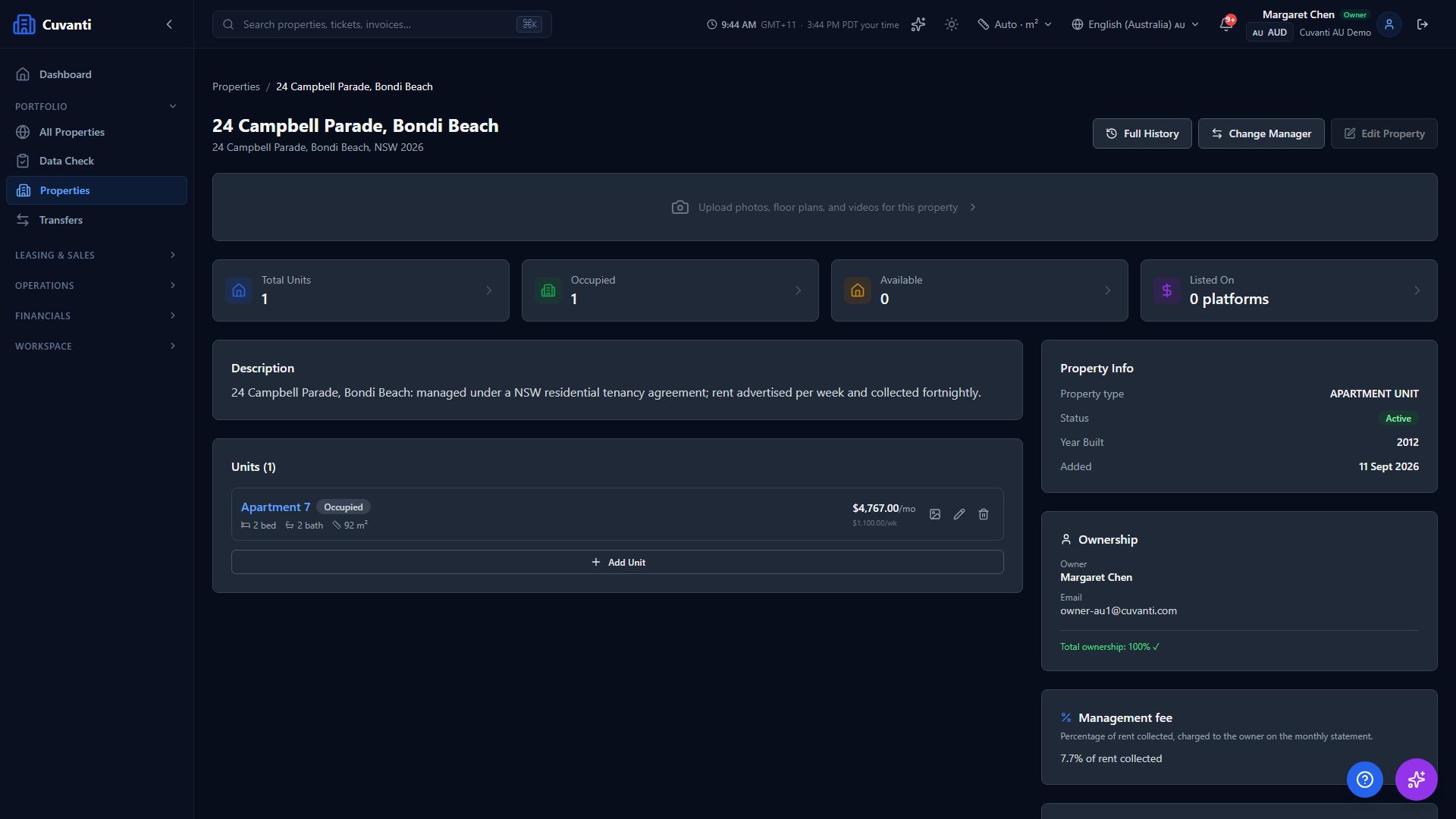Collapse the Portfolio section
This screenshot has width=1456, height=819.
coord(96,106)
